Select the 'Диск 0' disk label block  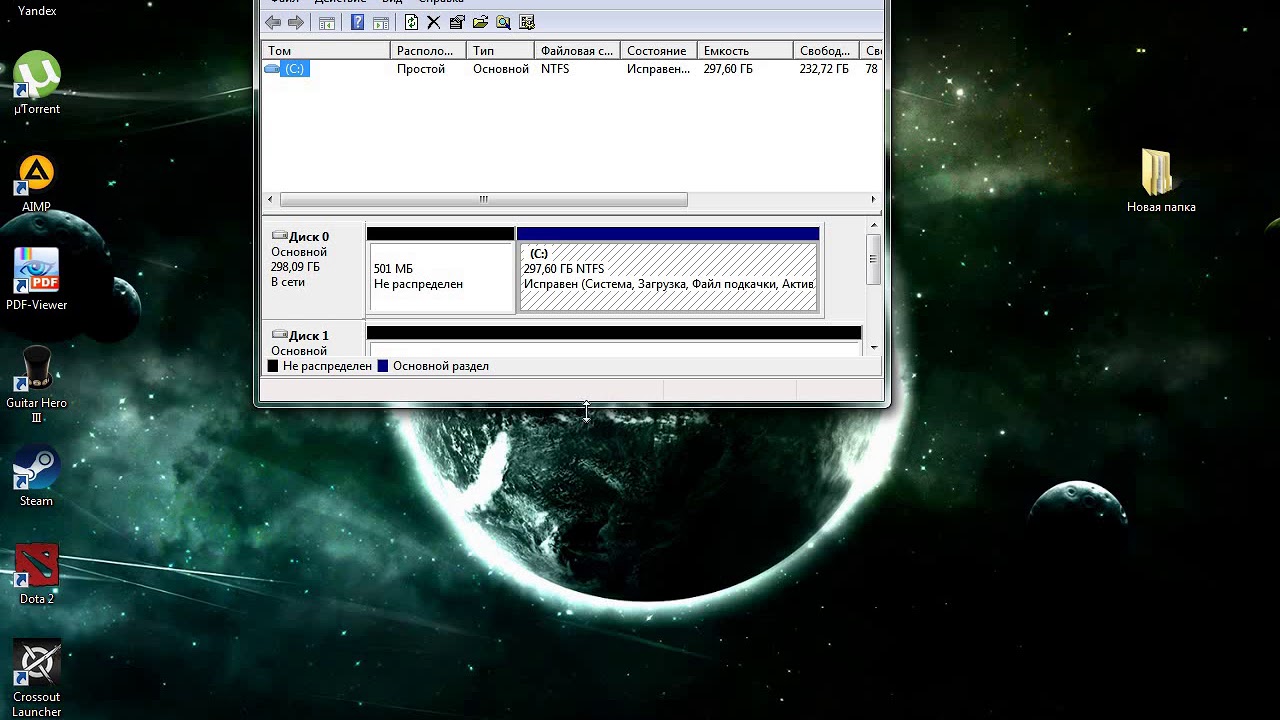pyautogui.click(x=314, y=271)
